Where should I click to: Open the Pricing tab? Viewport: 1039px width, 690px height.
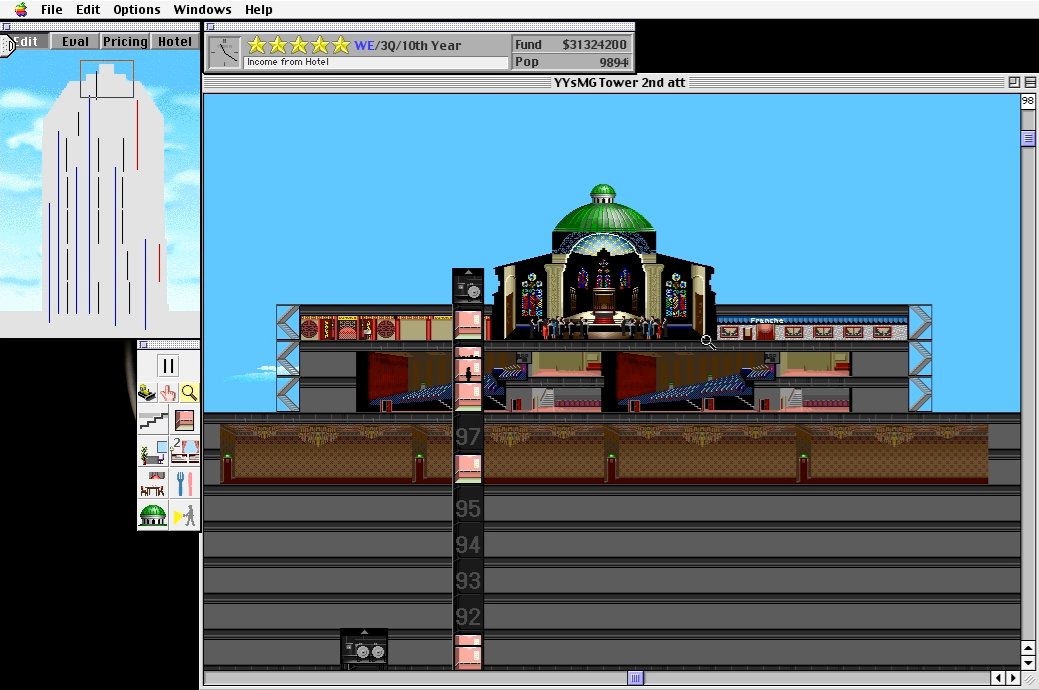(124, 41)
